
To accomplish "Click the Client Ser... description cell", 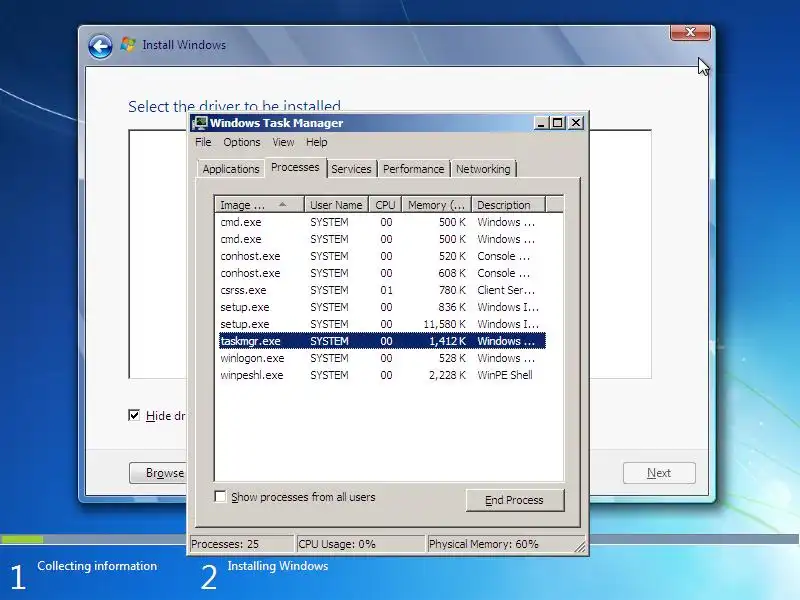I will click(x=506, y=290).
